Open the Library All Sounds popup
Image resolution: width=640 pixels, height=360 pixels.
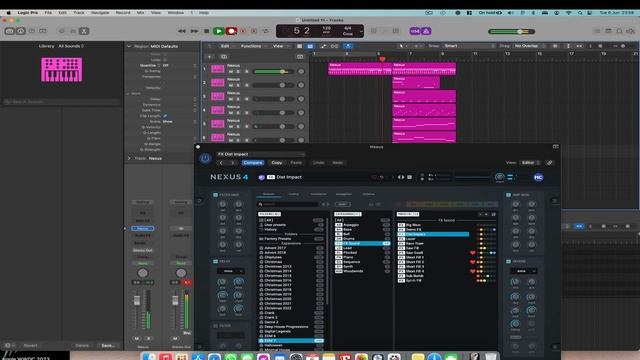[71, 46]
